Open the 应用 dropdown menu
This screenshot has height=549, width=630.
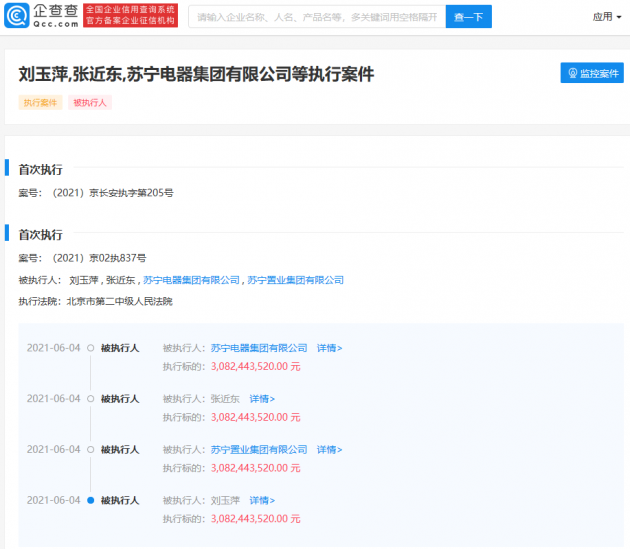click(607, 17)
